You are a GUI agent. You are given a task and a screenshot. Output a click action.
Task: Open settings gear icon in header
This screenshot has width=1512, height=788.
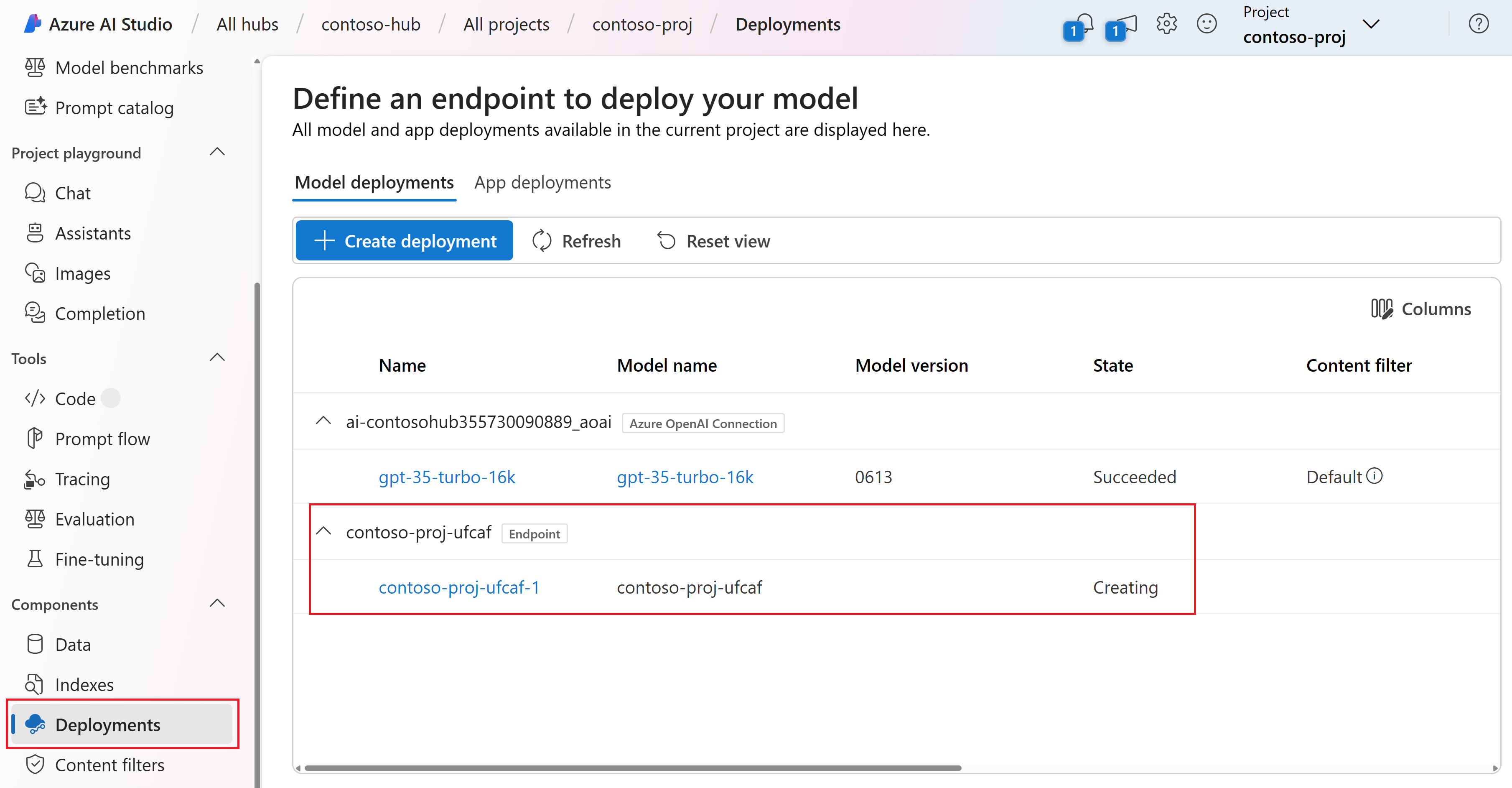tap(1166, 23)
